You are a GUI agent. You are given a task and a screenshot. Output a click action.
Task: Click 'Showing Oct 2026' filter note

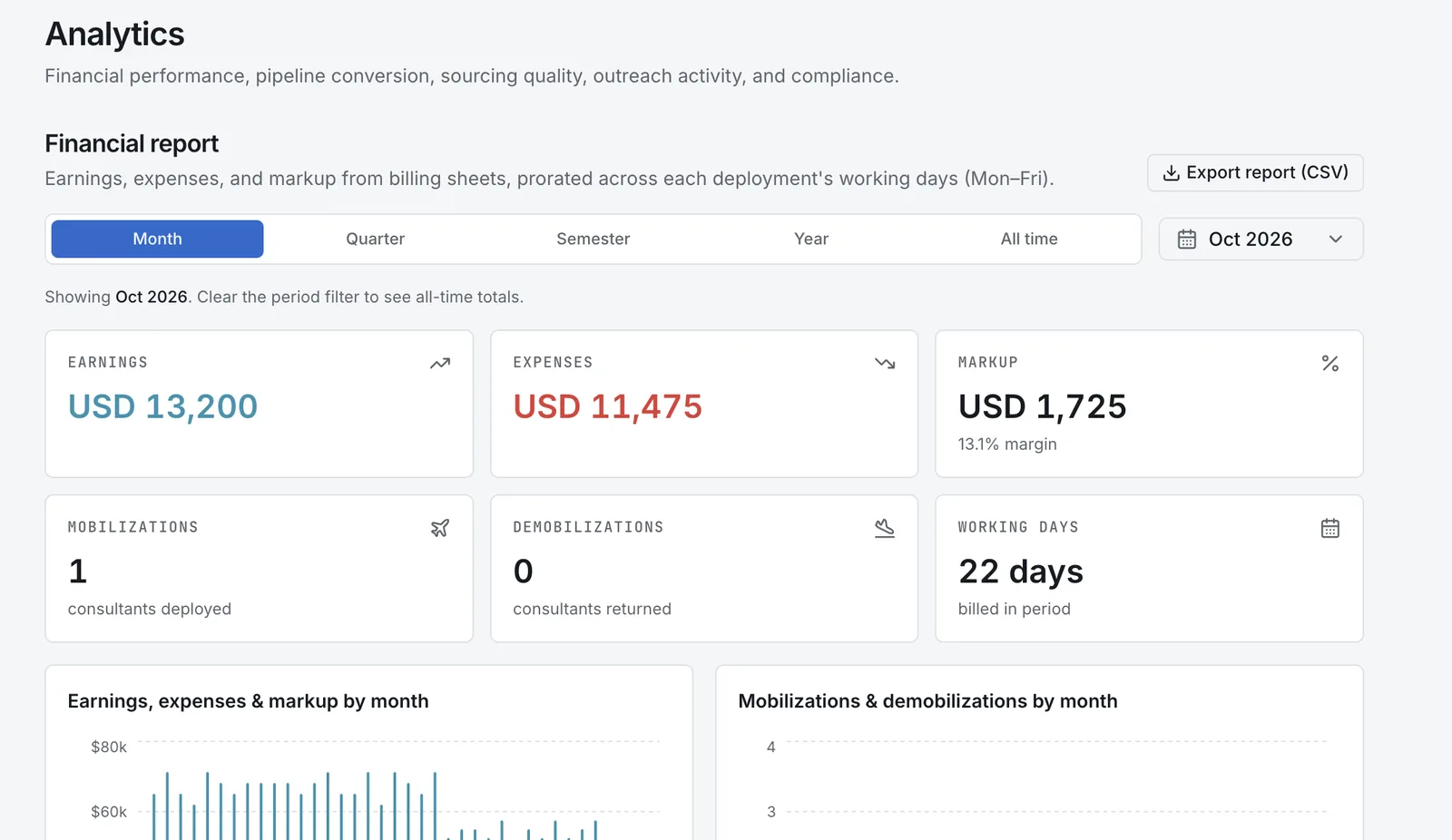284,297
